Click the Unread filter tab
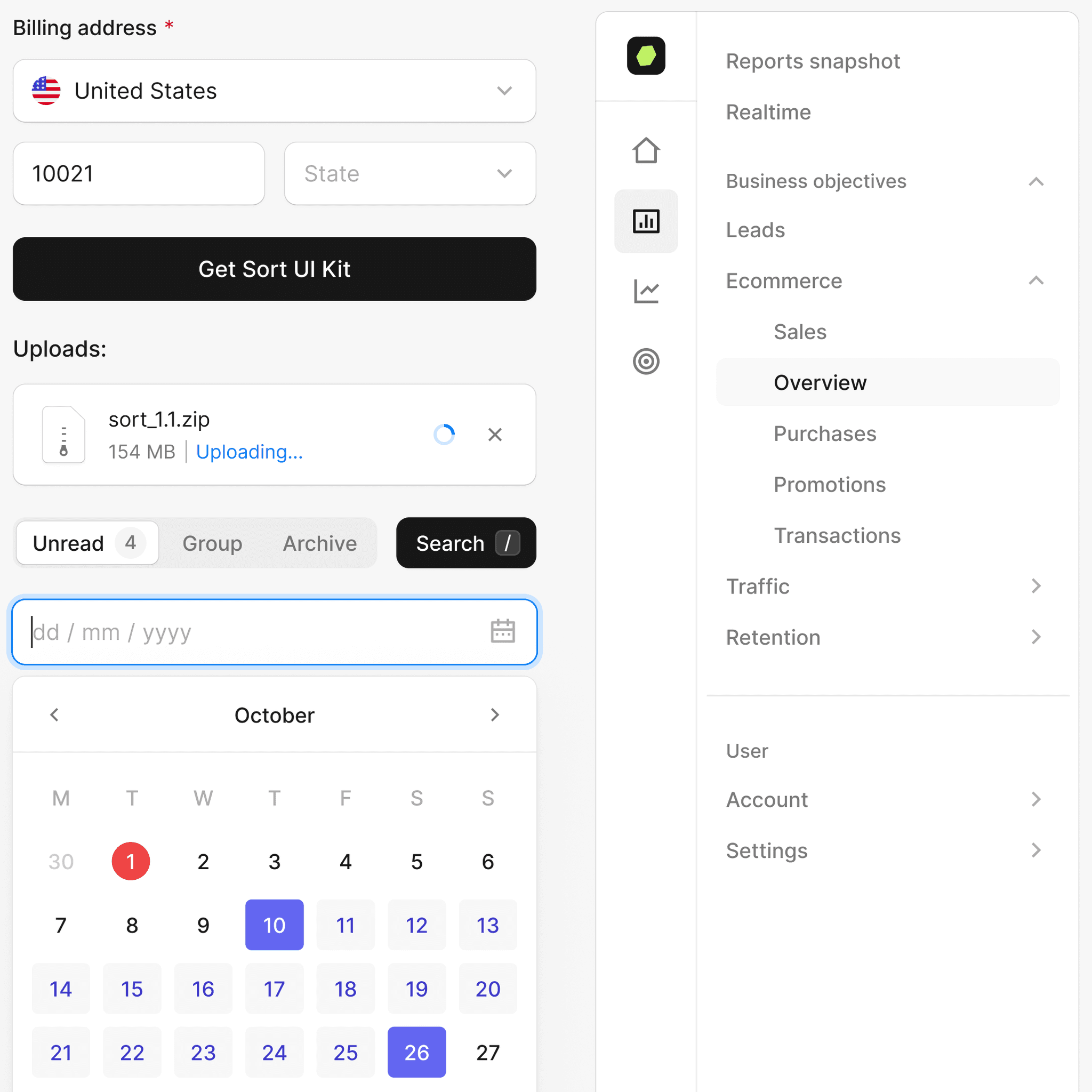This screenshot has width=1092, height=1092. [x=89, y=544]
